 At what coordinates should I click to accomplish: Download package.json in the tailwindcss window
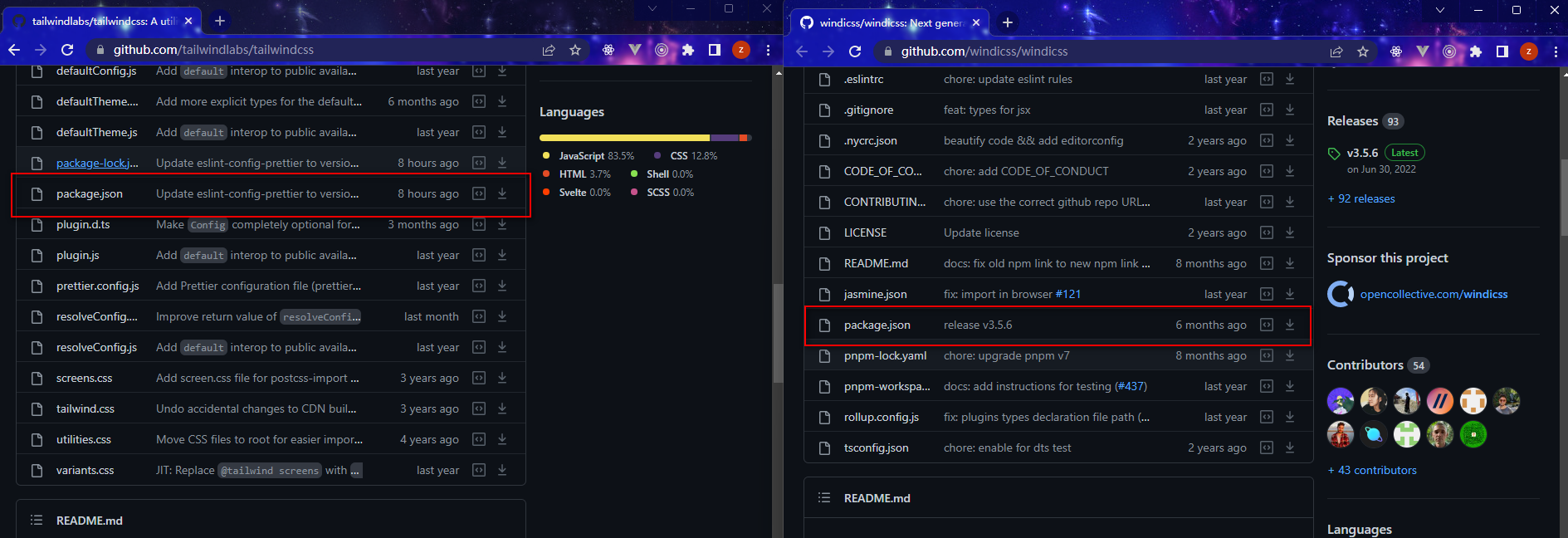coord(502,193)
